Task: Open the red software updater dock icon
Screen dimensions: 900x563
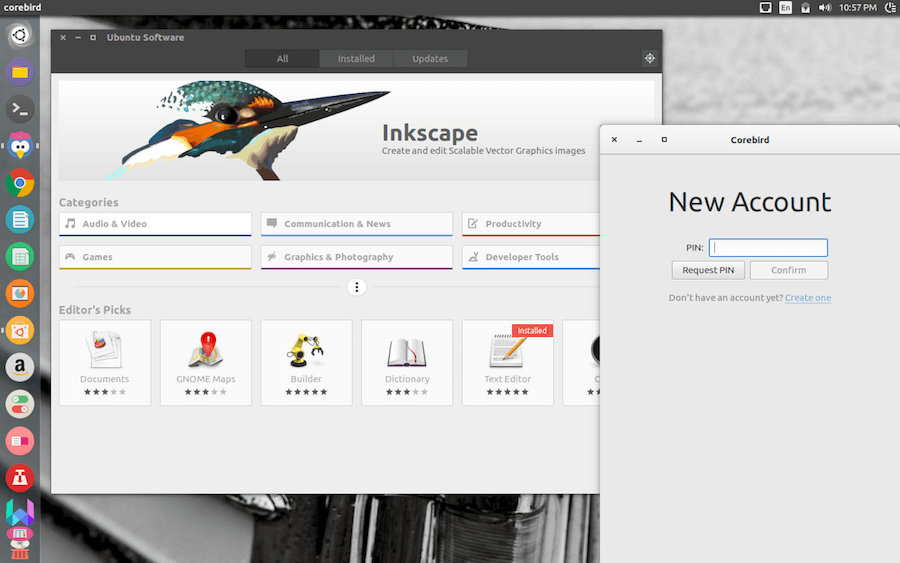Action: click(20, 478)
